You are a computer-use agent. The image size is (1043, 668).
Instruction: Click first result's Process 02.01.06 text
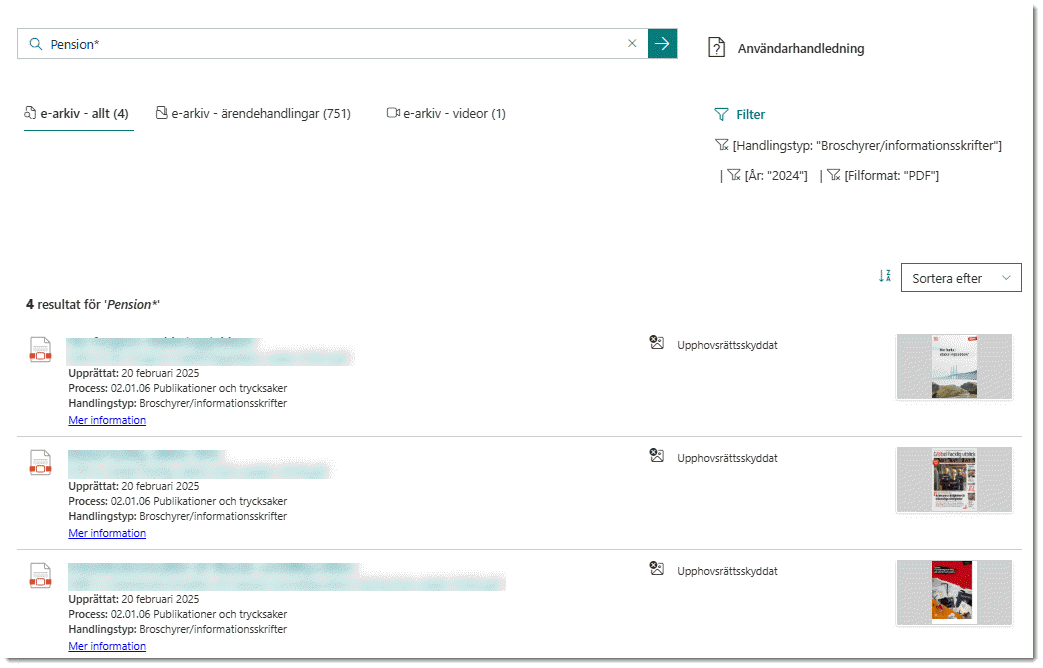click(x=178, y=389)
